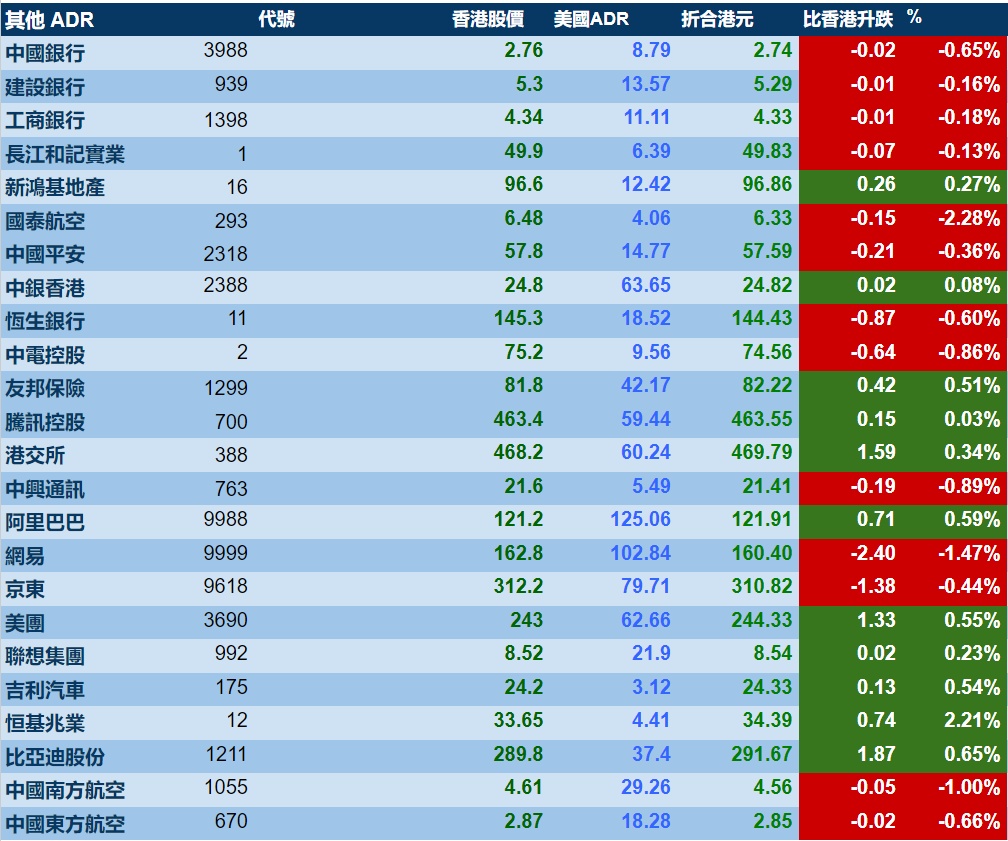Select 比亞迪股份 converted price 291.67
The width and height of the screenshot is (1008, 841).
coord(762,754)
